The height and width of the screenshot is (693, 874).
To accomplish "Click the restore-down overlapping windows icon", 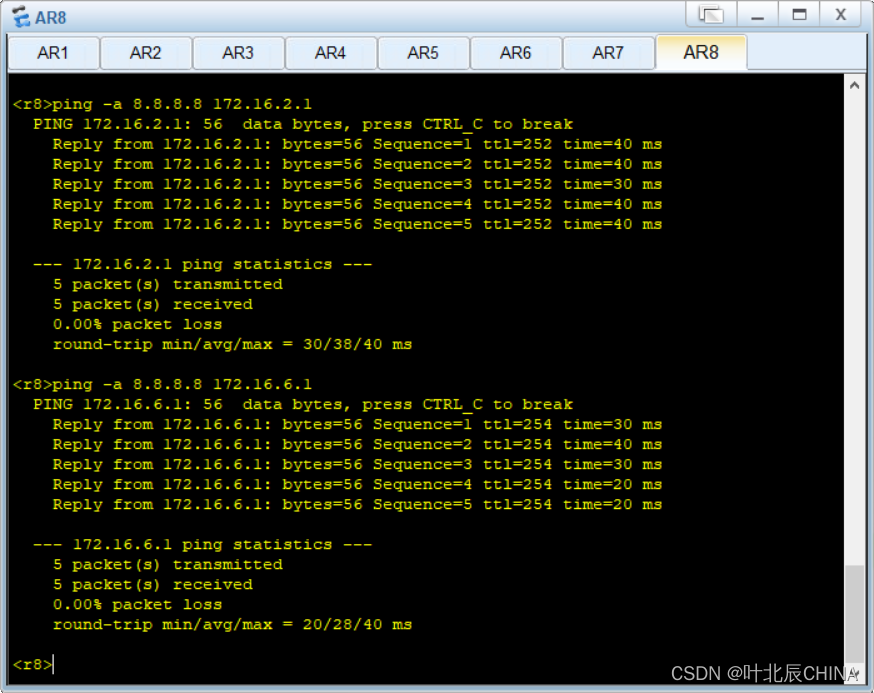I will [712, 14].
